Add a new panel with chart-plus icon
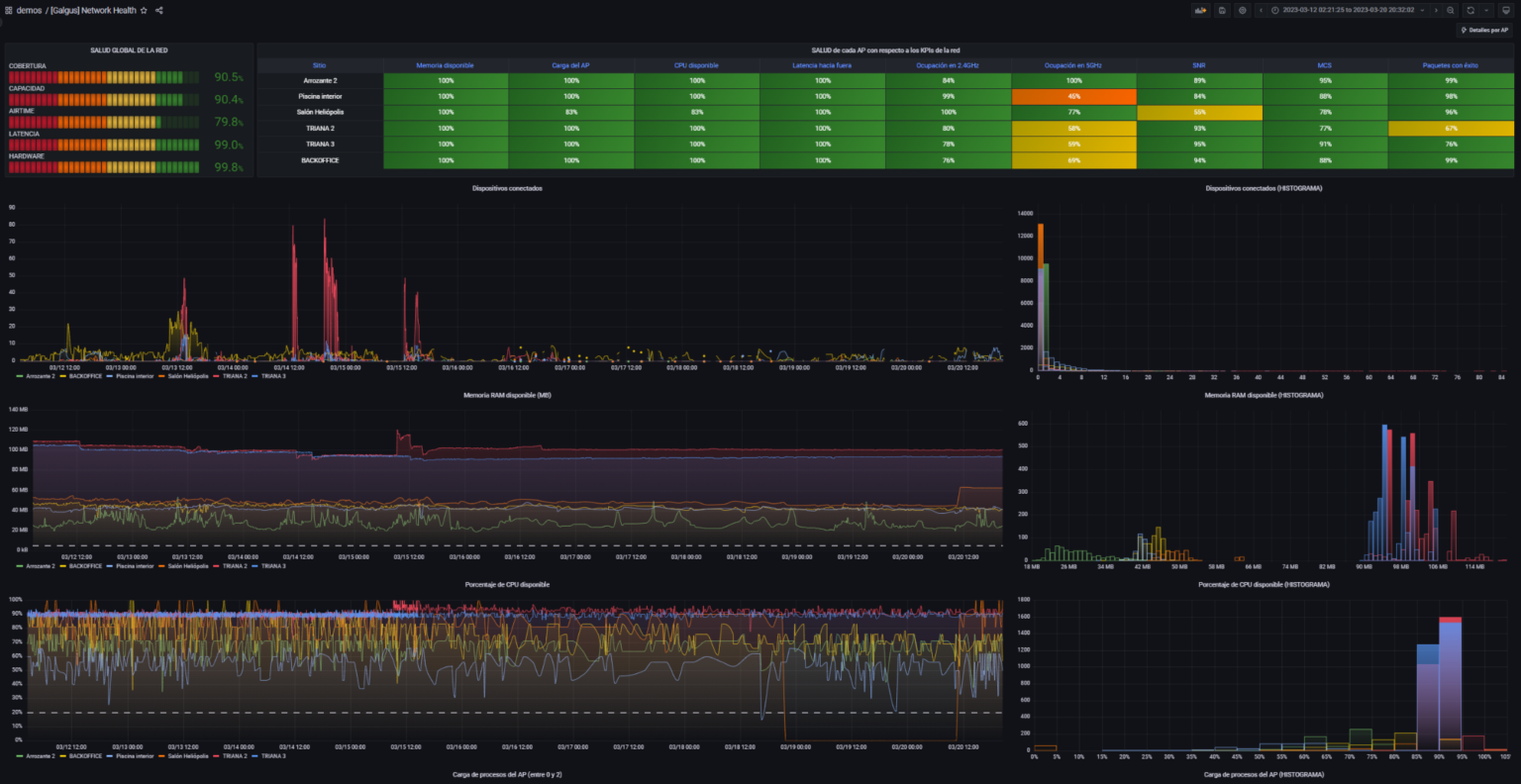 (1201, 10)
